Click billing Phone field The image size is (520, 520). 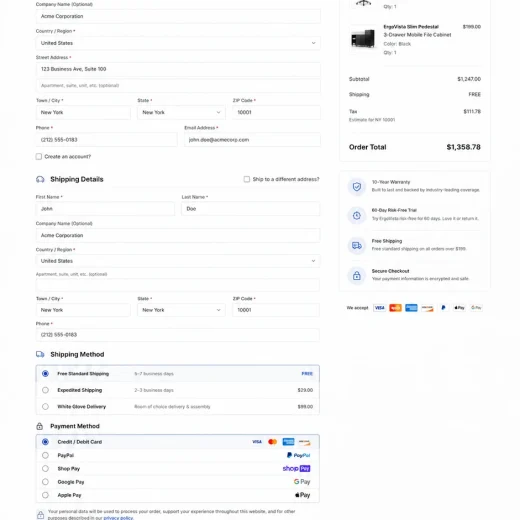tap(106, 140)
